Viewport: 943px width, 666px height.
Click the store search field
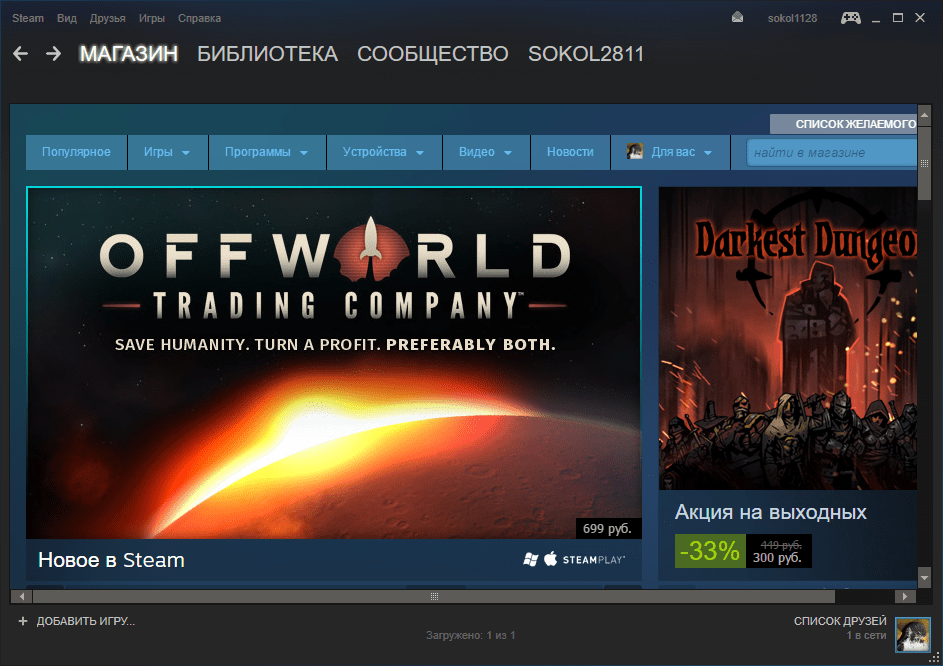pyautogui.click(x=830, y=152)
